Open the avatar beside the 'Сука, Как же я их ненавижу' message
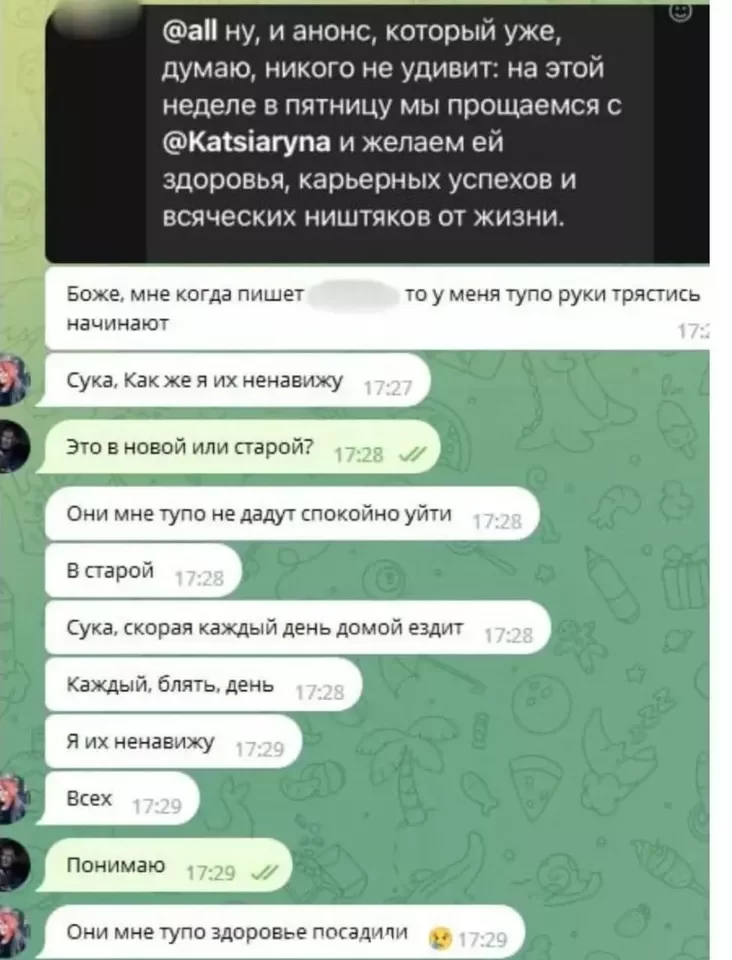Image resolution: width=732 pixels, height=960 pixels. coord(15,380)
